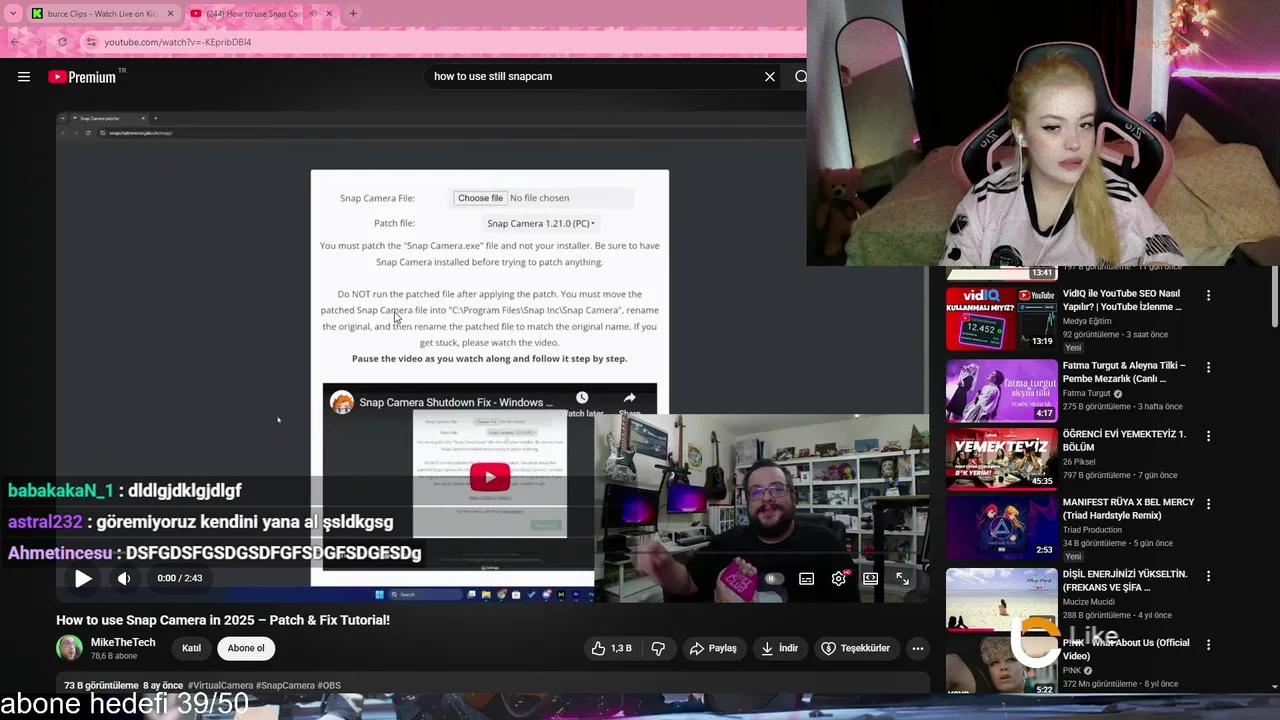The width and height of the screenshot is (1280, 720).
Task: Open the player settings gear
Action: coord(839,578)
